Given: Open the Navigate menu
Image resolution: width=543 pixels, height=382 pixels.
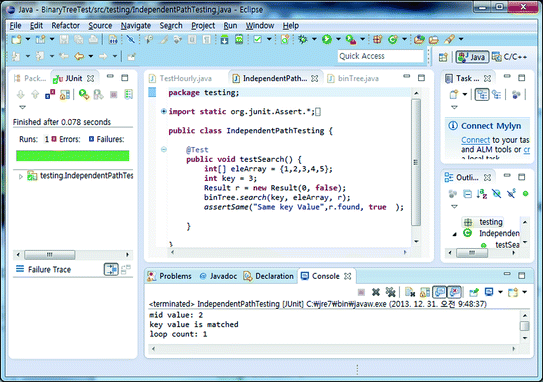Looking at the screenshot, I should click(x=136, y=26).
